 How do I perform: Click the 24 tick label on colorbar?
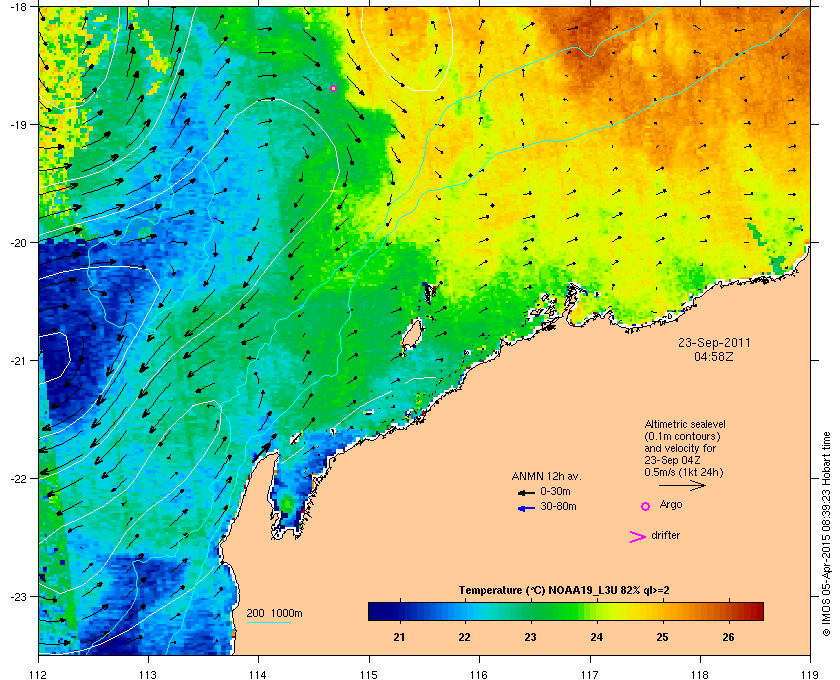596,637
